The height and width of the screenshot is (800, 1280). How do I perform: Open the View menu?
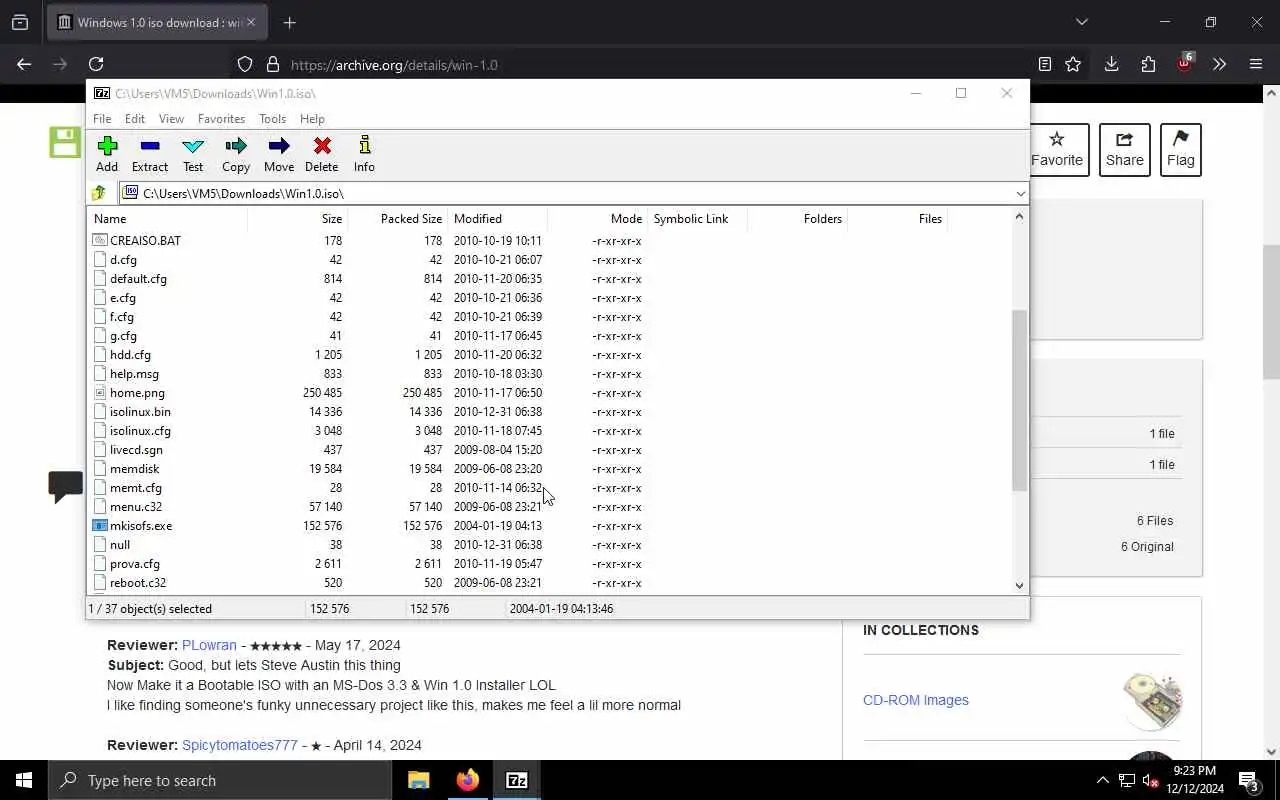[171, 118]
